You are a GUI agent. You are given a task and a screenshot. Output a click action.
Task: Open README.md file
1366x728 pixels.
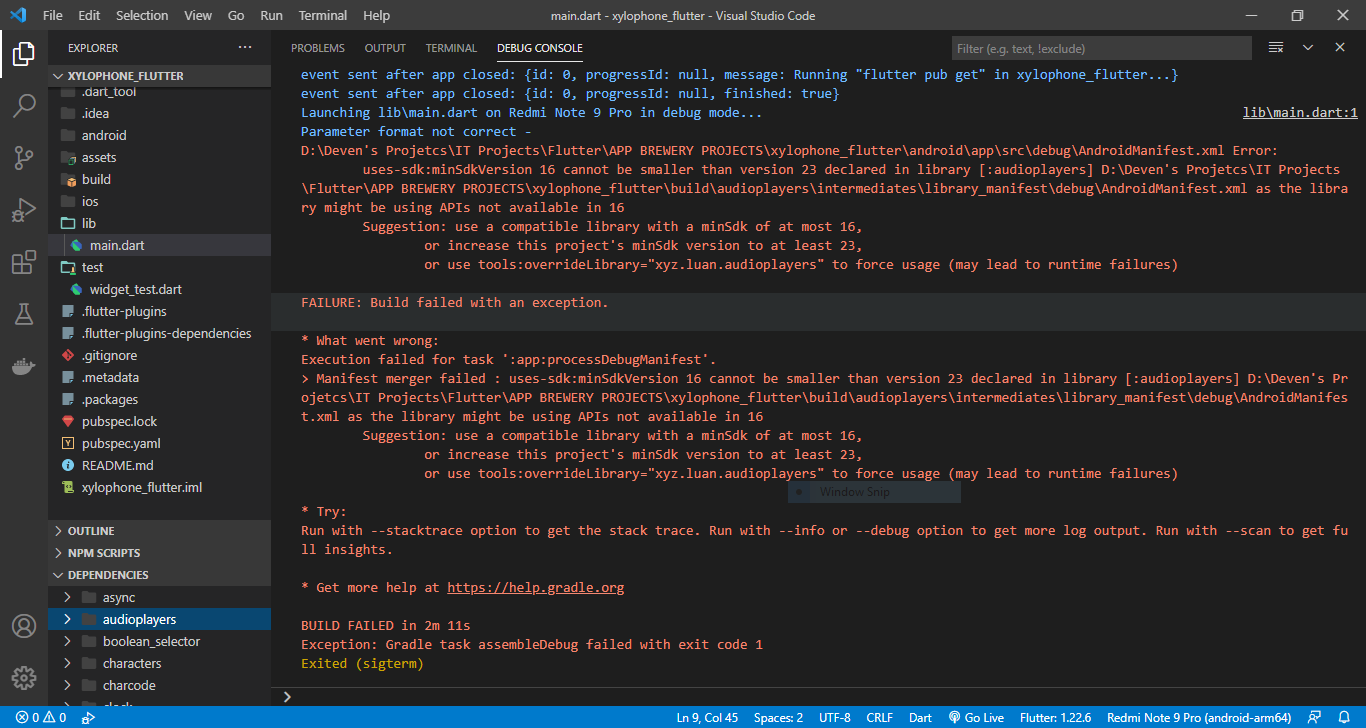[160, 466]
